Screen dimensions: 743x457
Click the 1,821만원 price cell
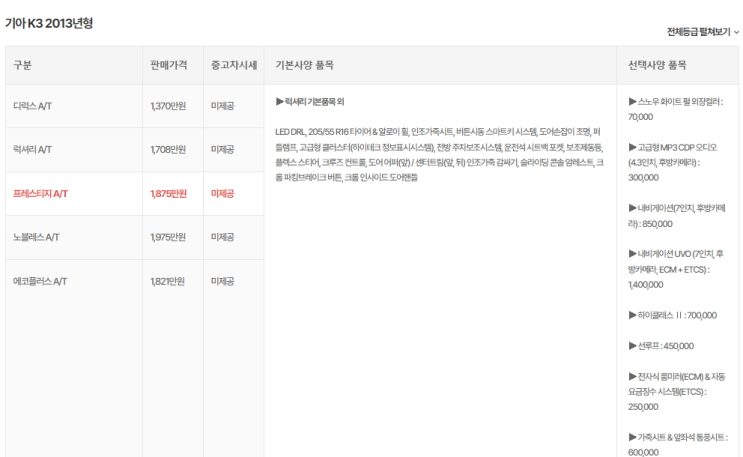168,281
